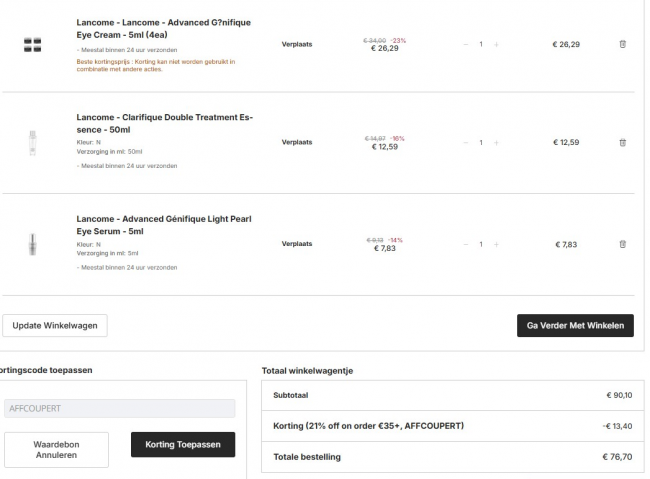
Task: Click Verplaats for the Eye Cream item
Action: tap(296, 44)
